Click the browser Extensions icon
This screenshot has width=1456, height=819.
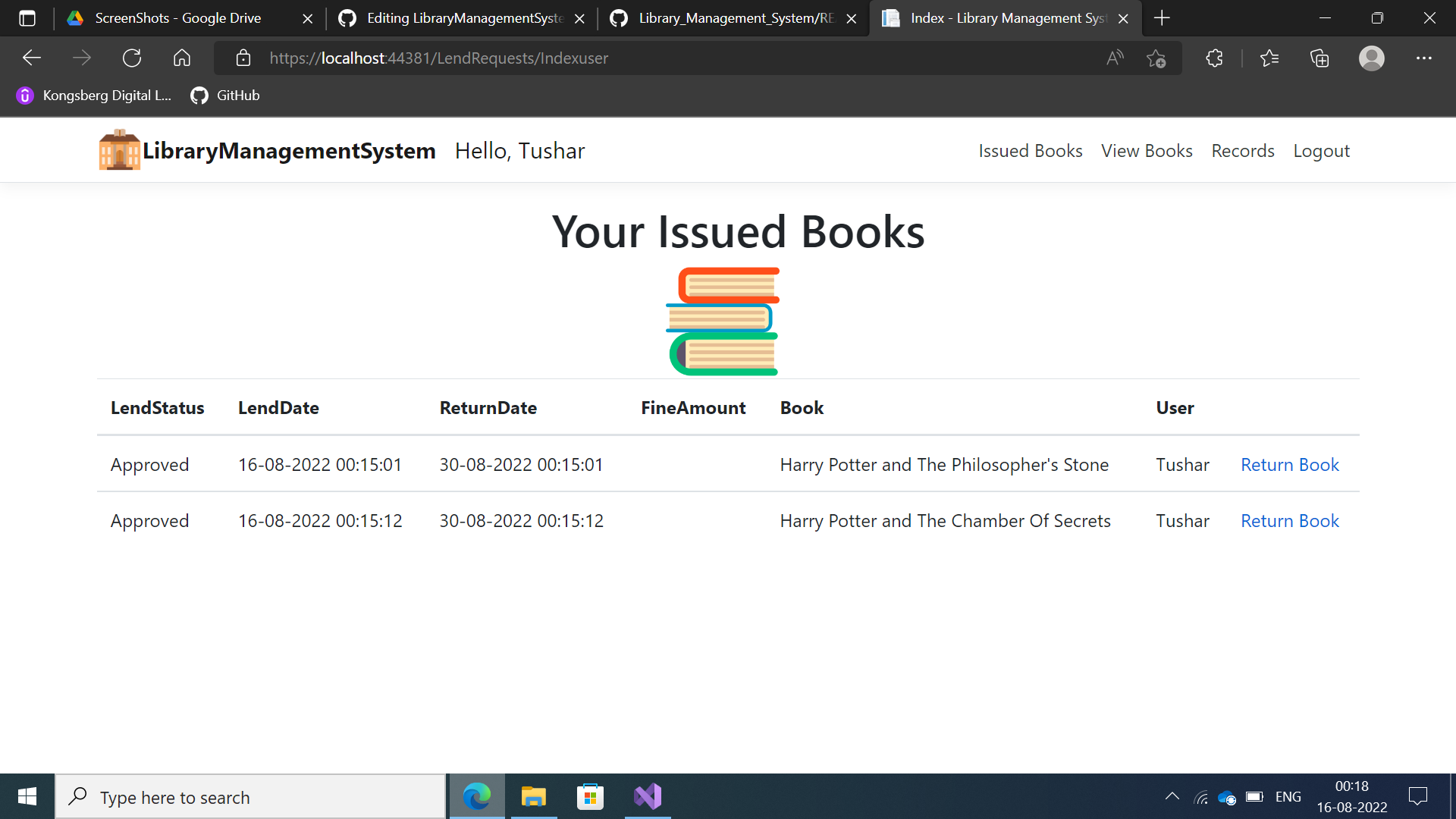[x=1214, y=58]
